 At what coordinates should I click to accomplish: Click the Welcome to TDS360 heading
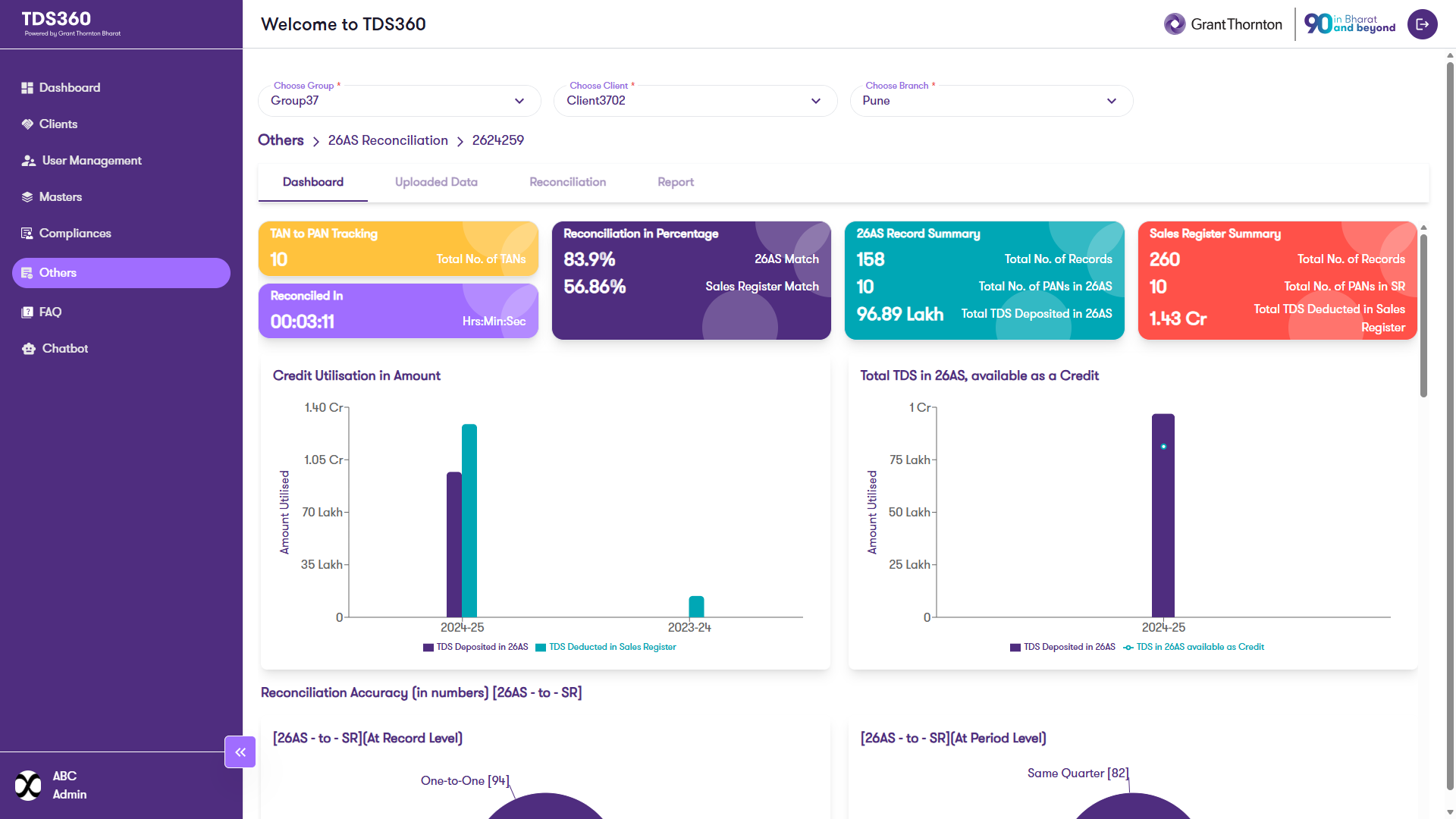(344, 24)
